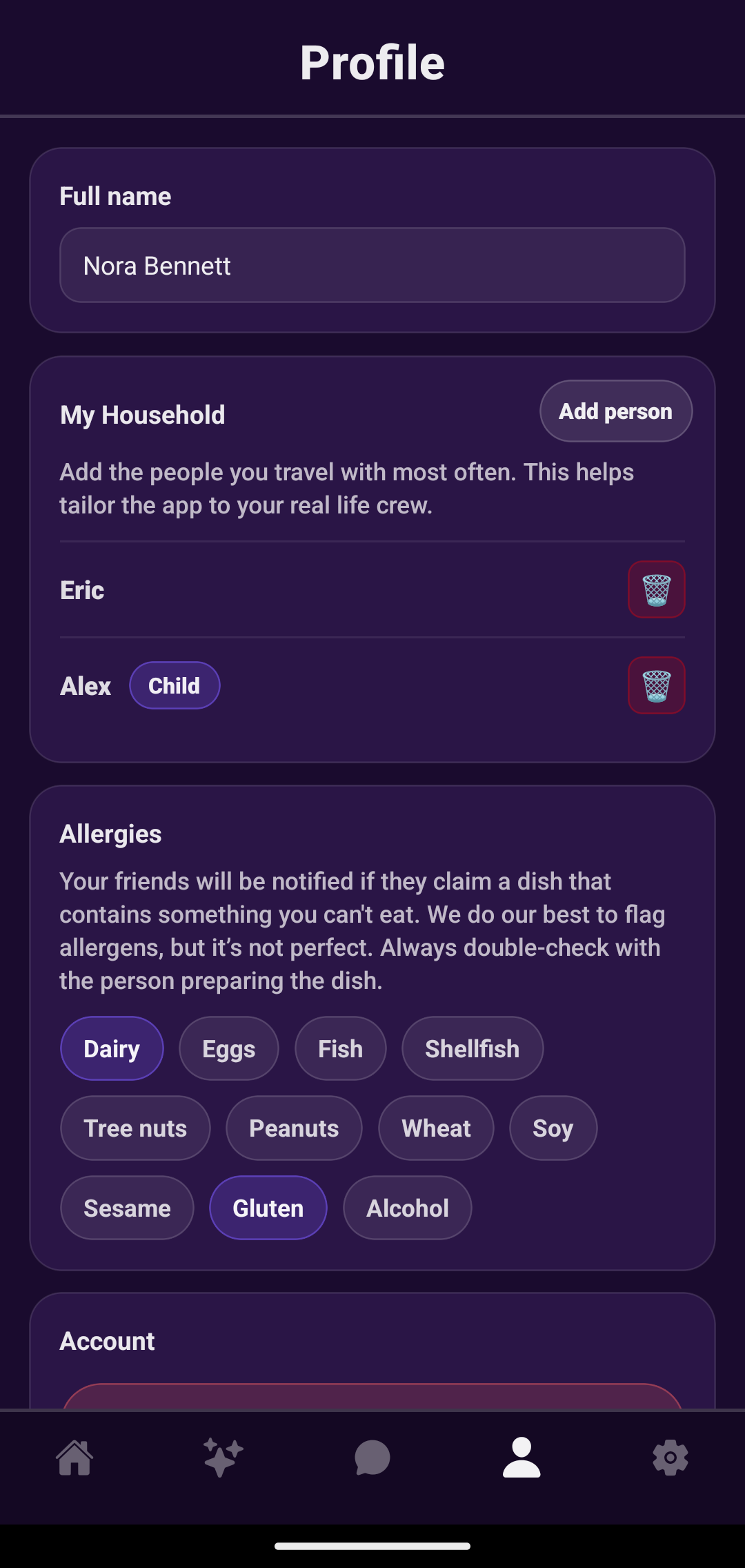Viewport: 745px width, 1568px height.
Task: Enable the Soy allergy chip
Action: click(553, 1128)
